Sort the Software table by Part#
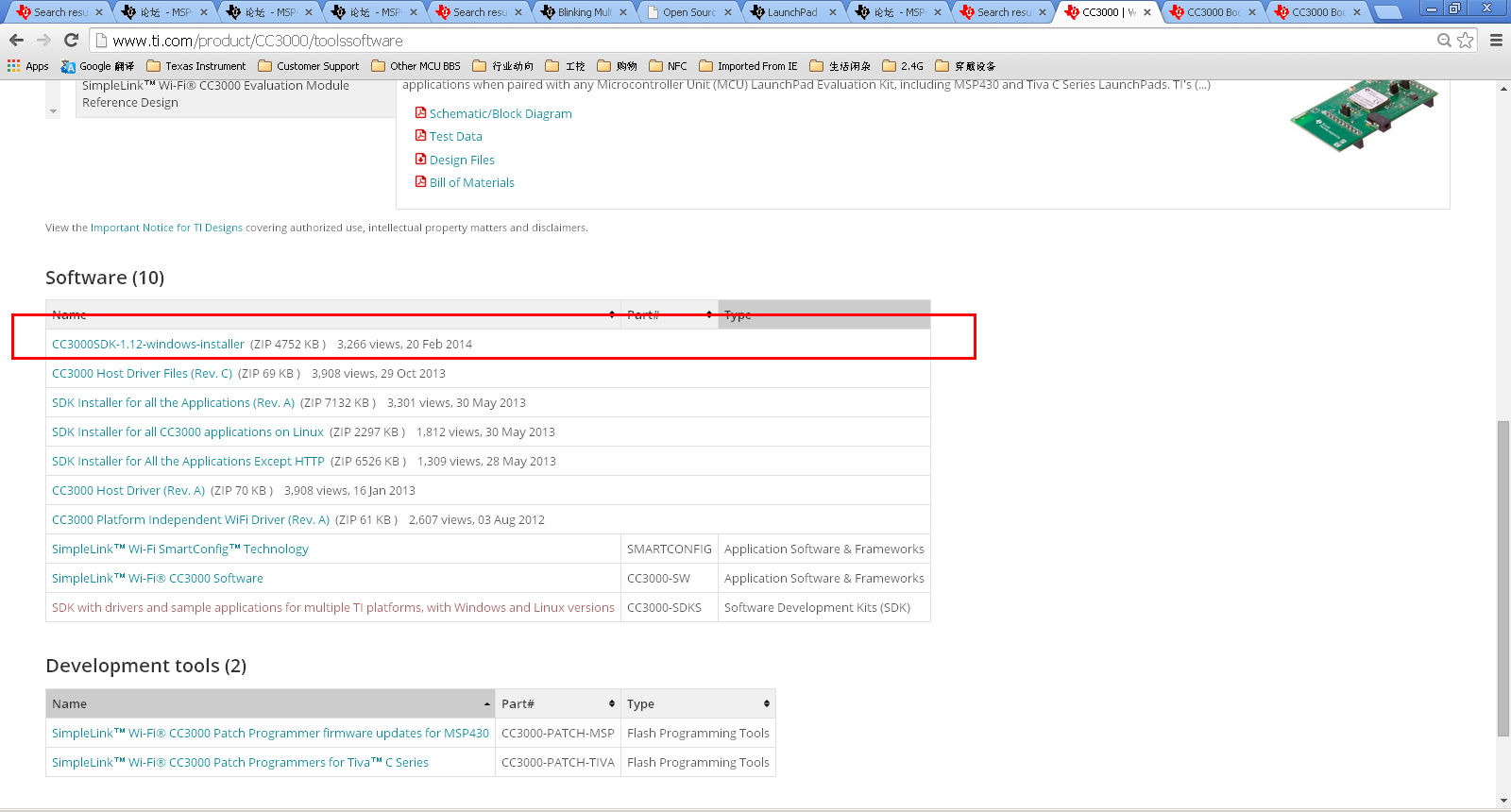 click(x=670, y=314)
